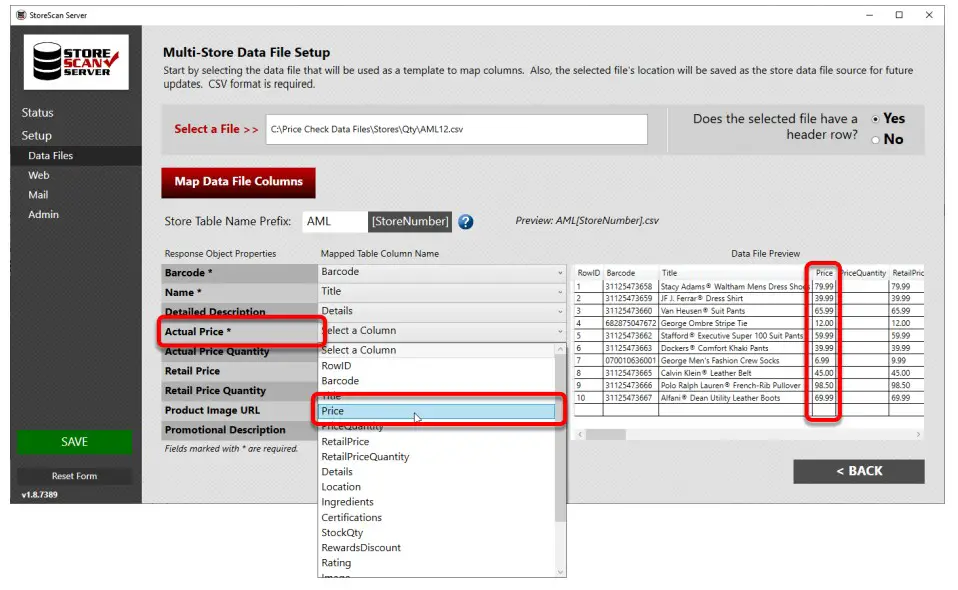
Task: Click the dropdown list vertical scrollbar thumb
Action: [560, 438]
